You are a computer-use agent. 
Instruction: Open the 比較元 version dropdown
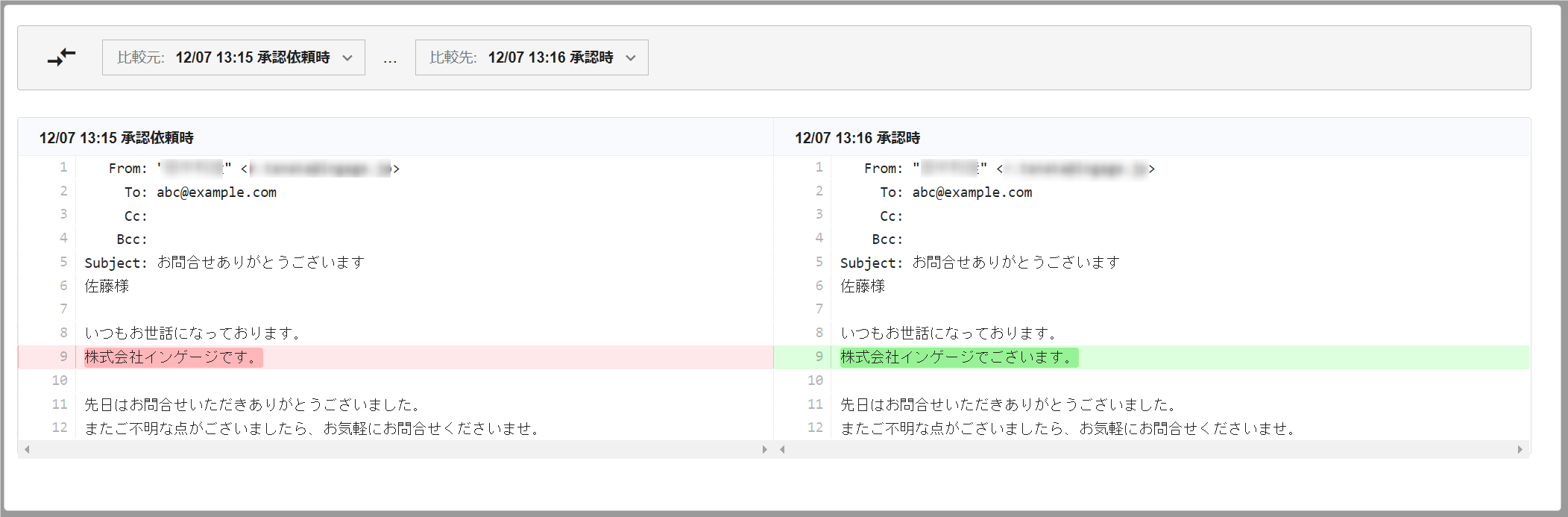pyautogui.click(x=233, y=57)
